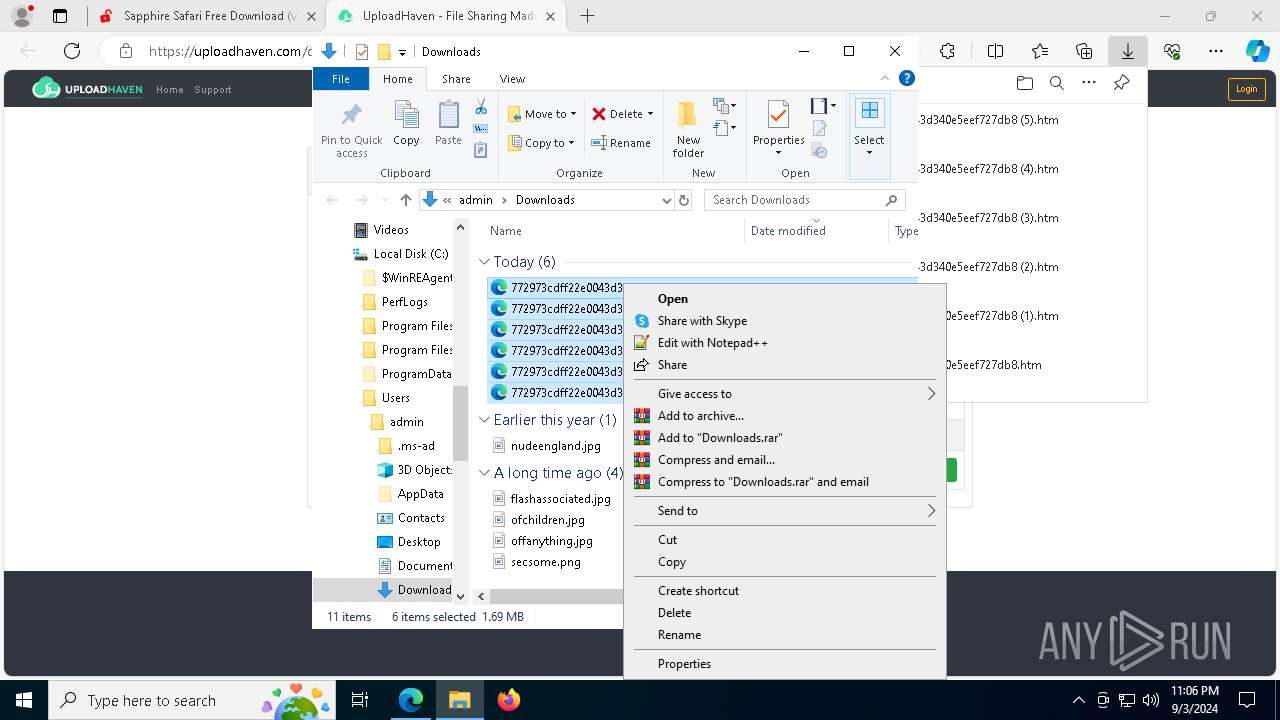Select nudeengland.jpg file
This screenshot has height=720, width=1280.
tap(556, 446)
